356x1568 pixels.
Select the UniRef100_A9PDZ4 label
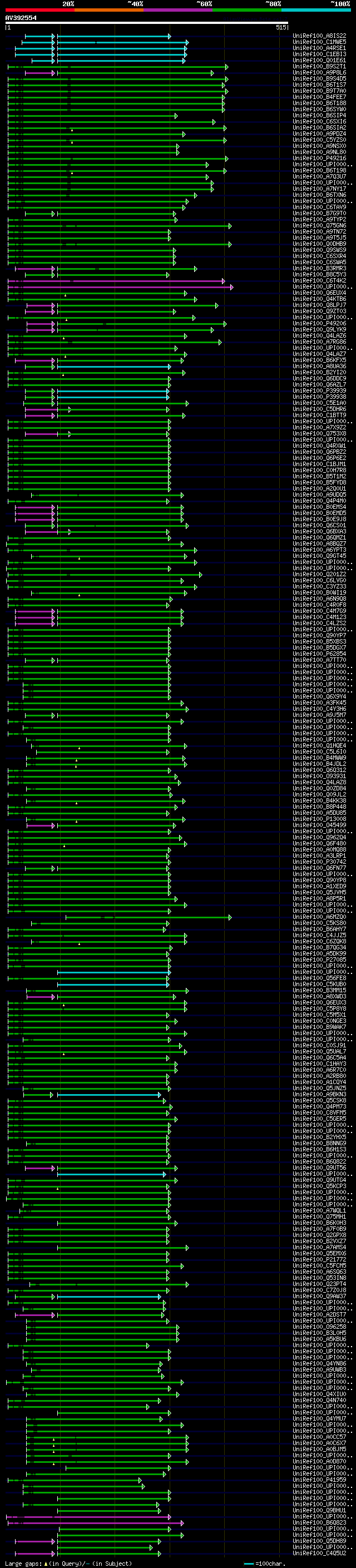(x=319, y=134)
